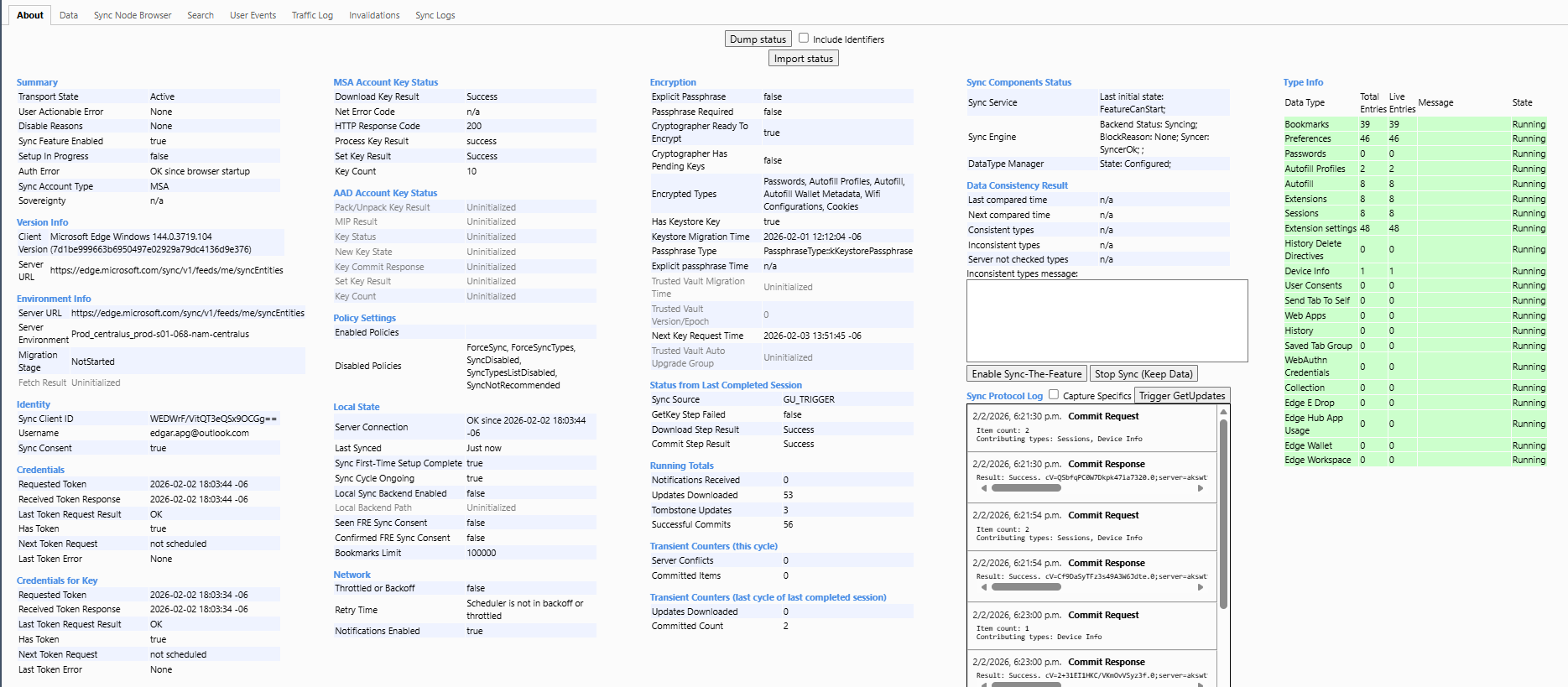Click Enable Sync-The-Feature button
The width and height of the screenshot is (1568, 687).
(x=1027, y=374)
